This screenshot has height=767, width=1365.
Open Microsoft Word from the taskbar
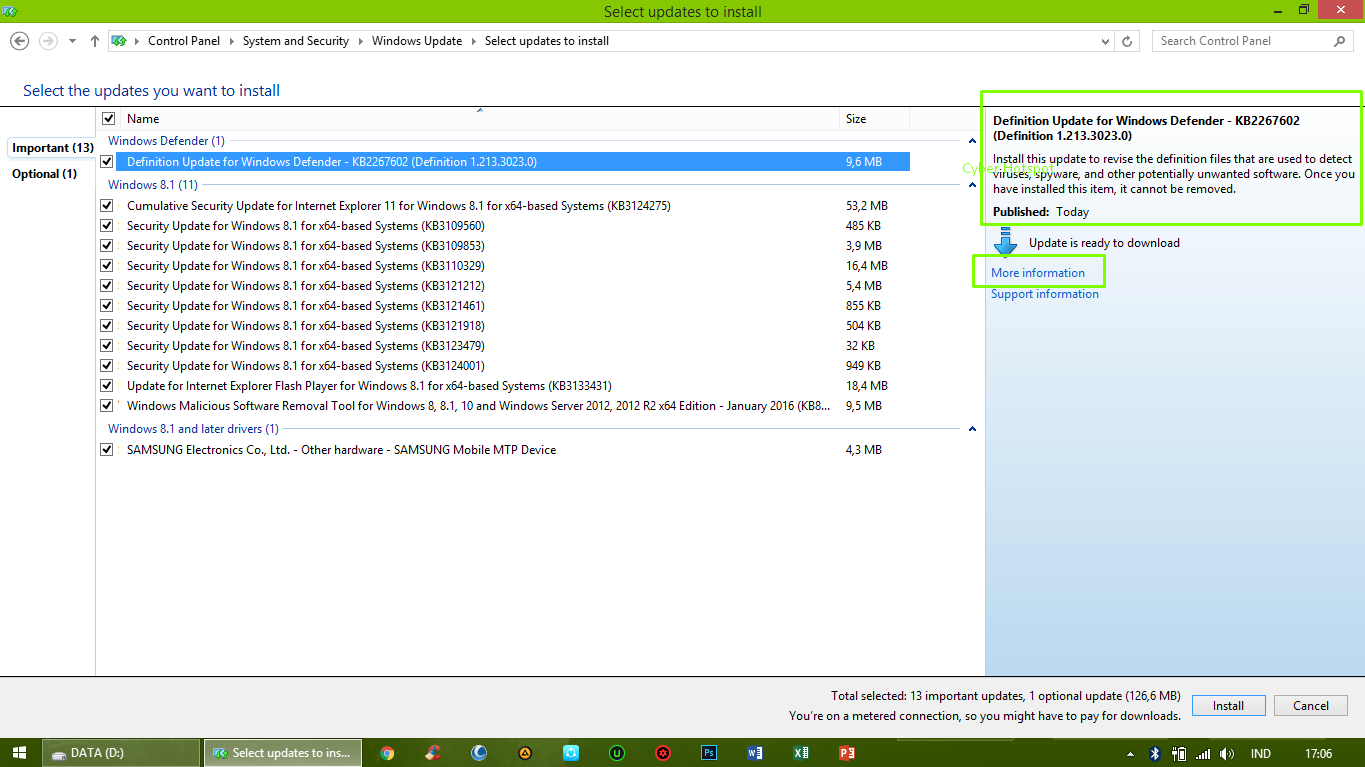tap(754, 752)
